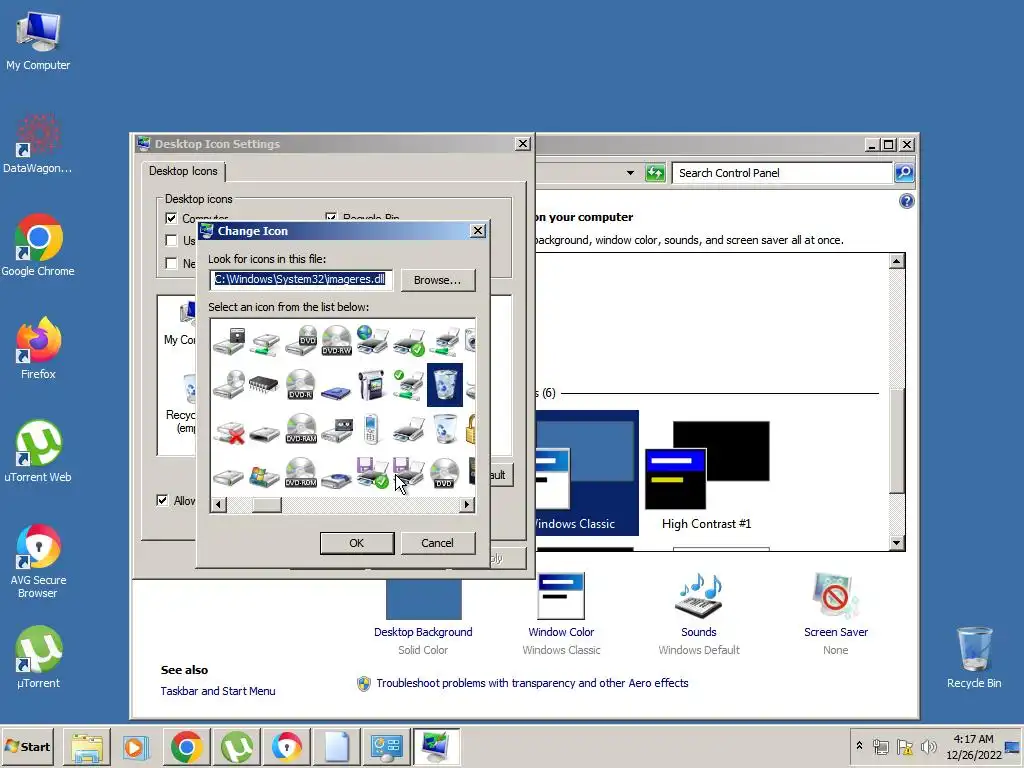
Task: Toggle the Allow themes checkbox
Action: pyautogui.click(x=162, y=500)
